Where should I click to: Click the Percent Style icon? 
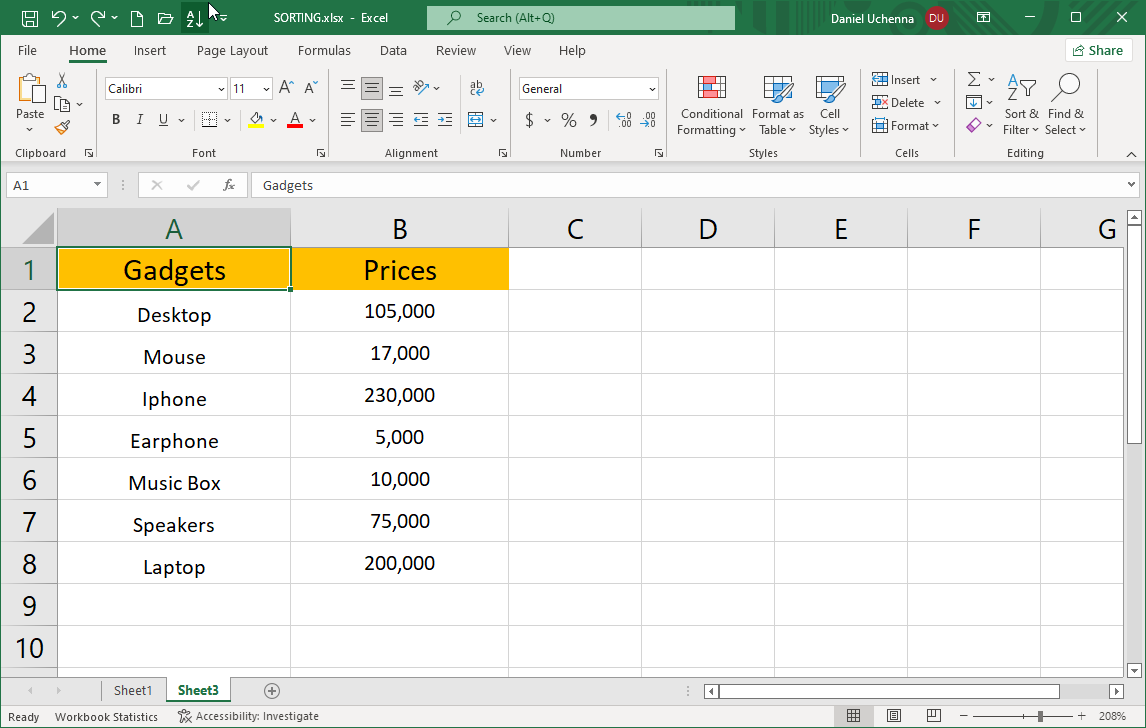pos(568,120)
